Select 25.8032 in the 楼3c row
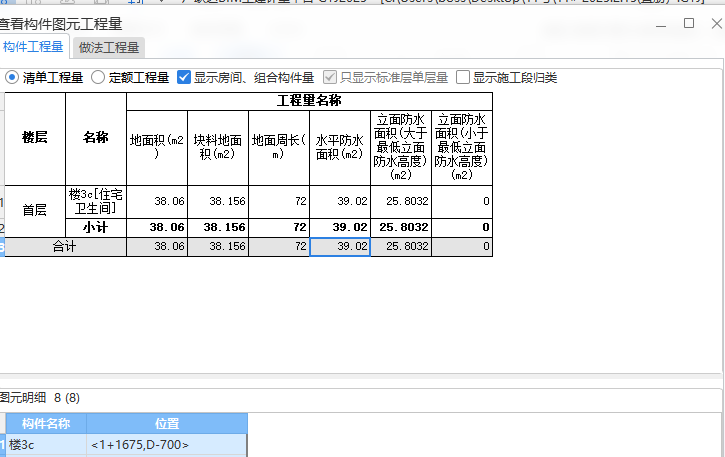 click(401, 202)
